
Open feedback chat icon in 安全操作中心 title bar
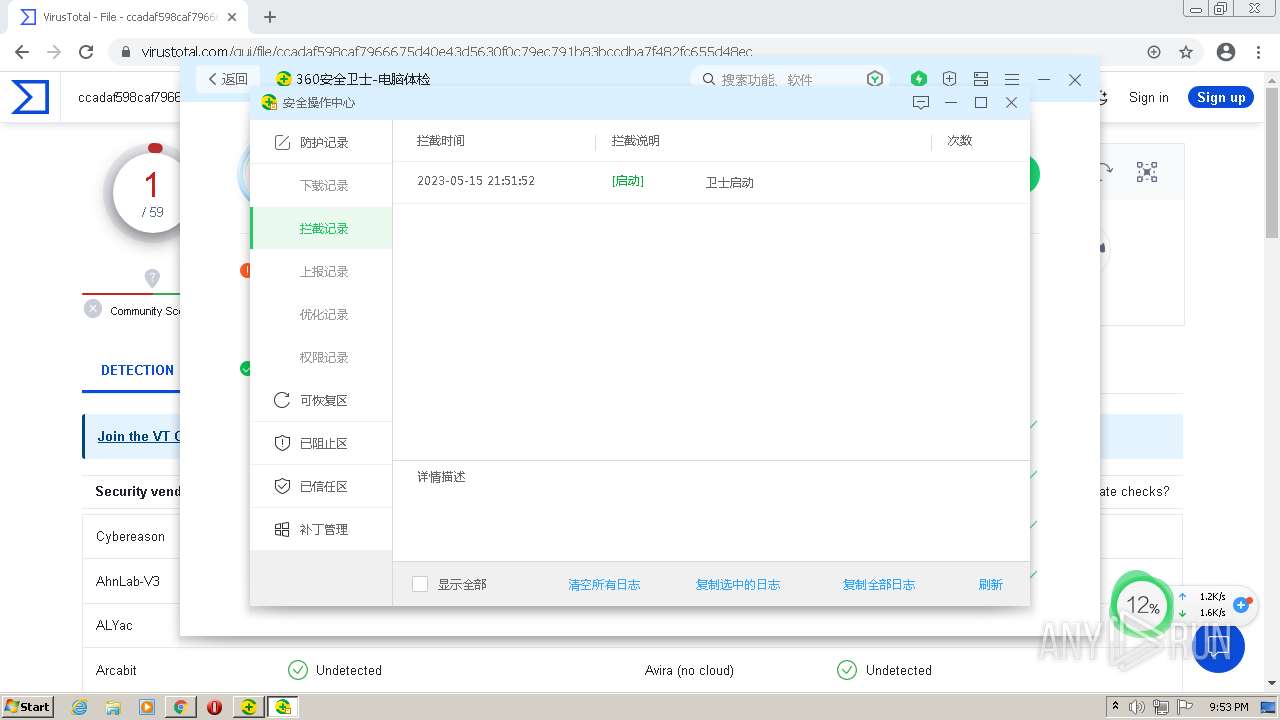[x=921, y=102]
